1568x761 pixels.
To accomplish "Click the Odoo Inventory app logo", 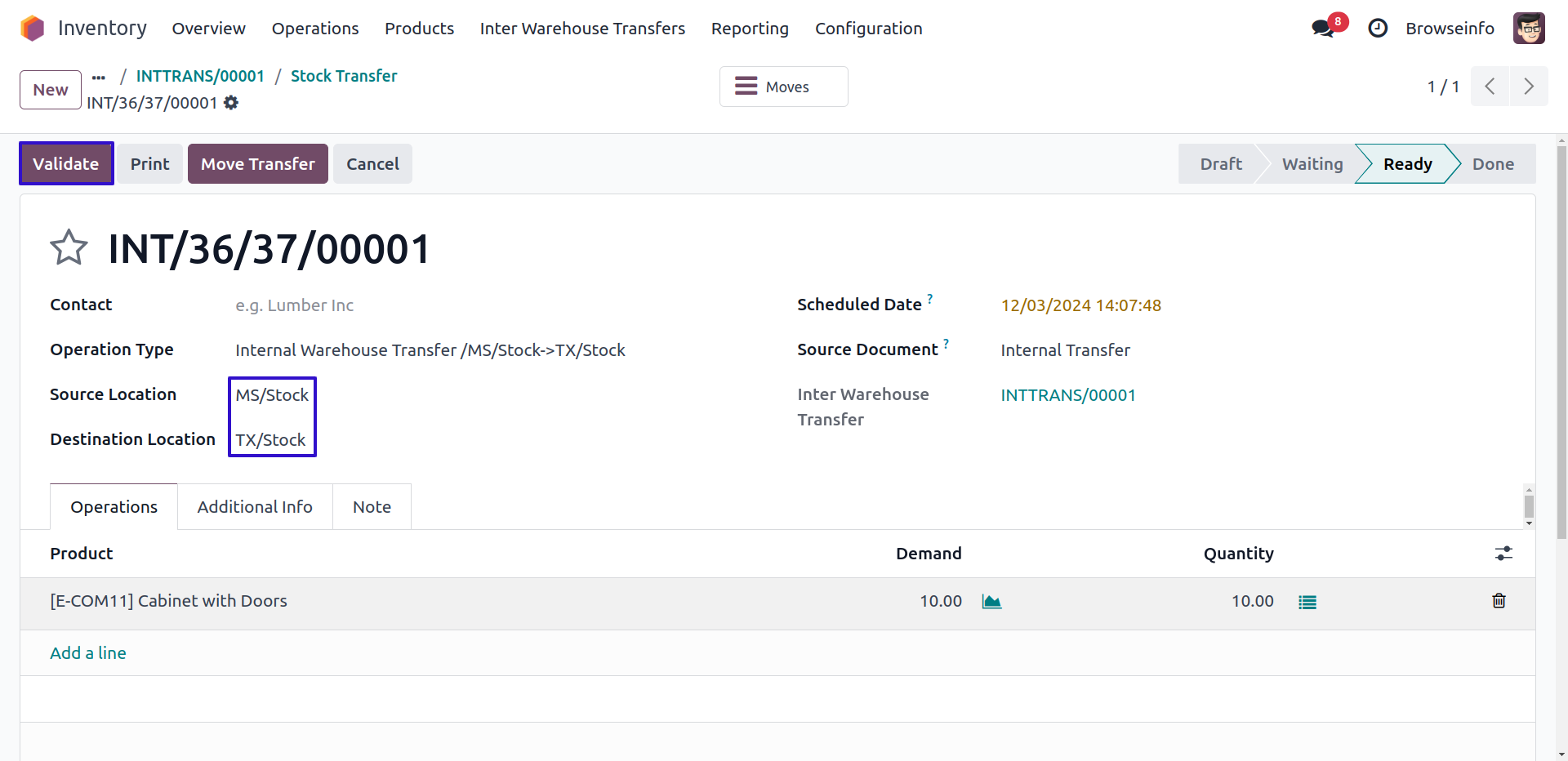I will click(x=33, y=29).
